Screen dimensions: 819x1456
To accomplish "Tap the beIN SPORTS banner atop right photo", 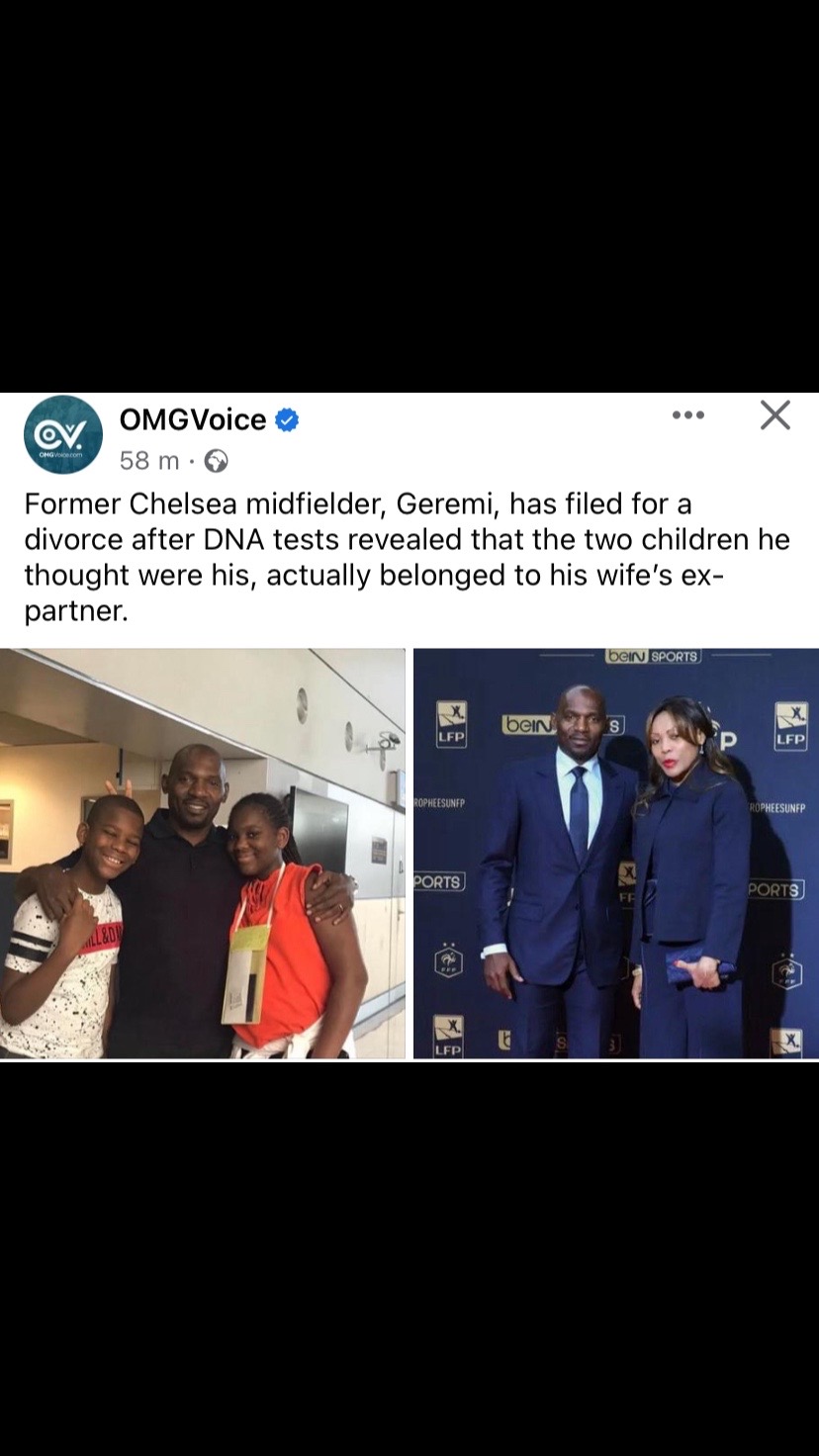I will [x=653, y=656].
